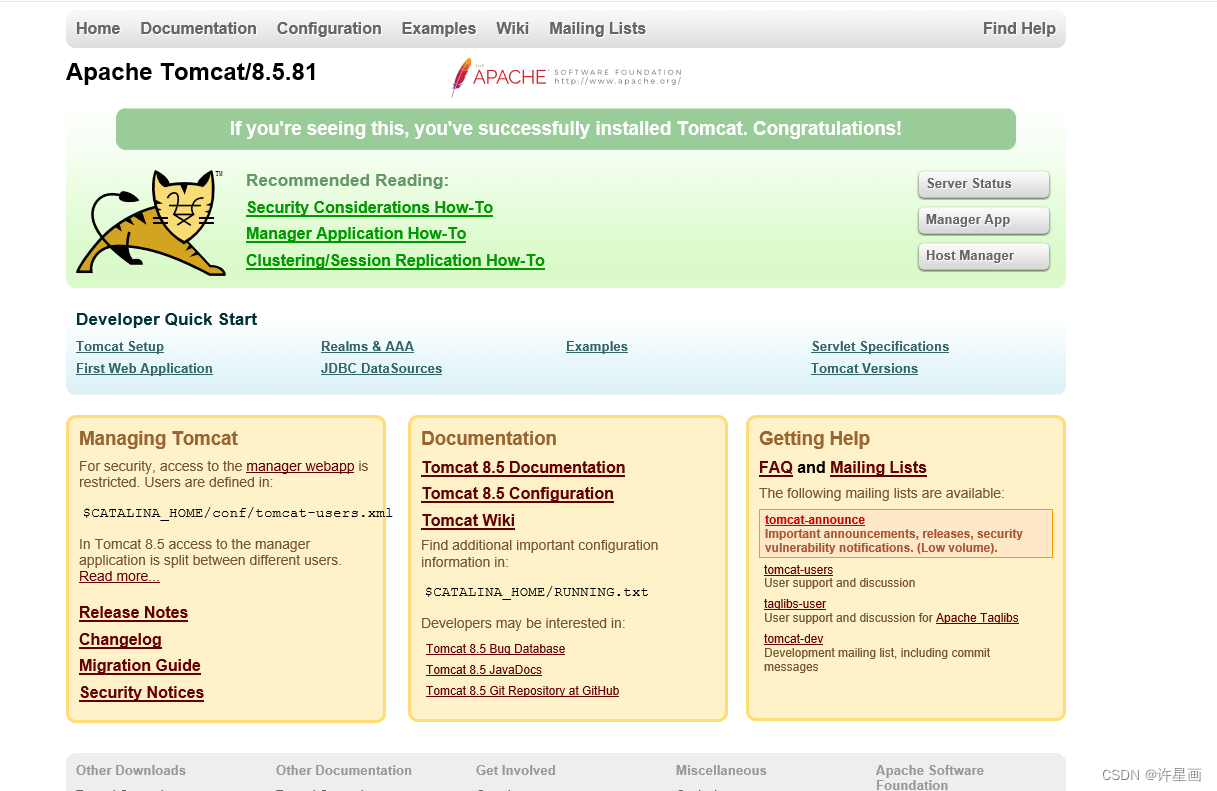Open the Apache Taglibs link
Image resolution: width=1217 pixels, height=791 pixels.
[977, 618]
